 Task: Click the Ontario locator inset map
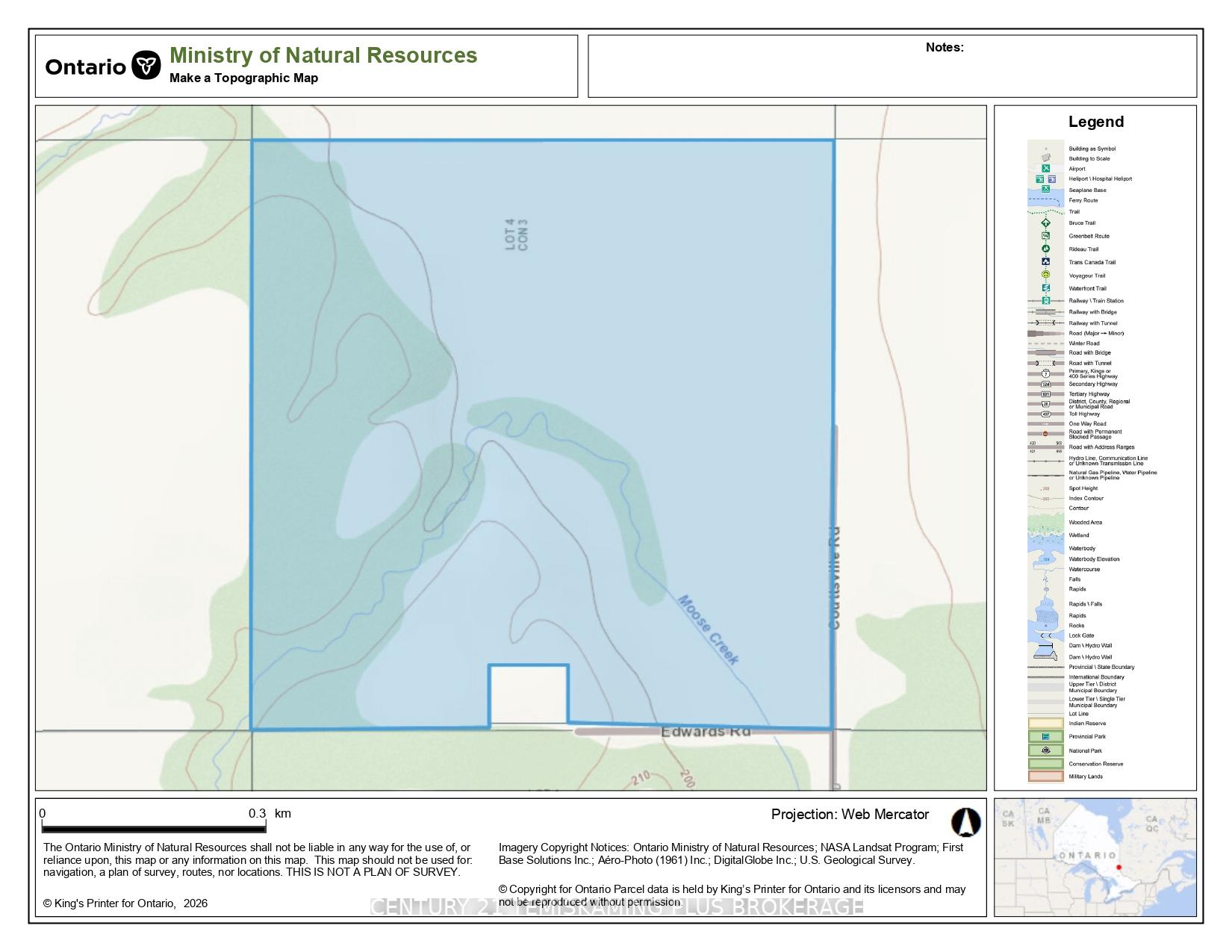point(1095,857)
